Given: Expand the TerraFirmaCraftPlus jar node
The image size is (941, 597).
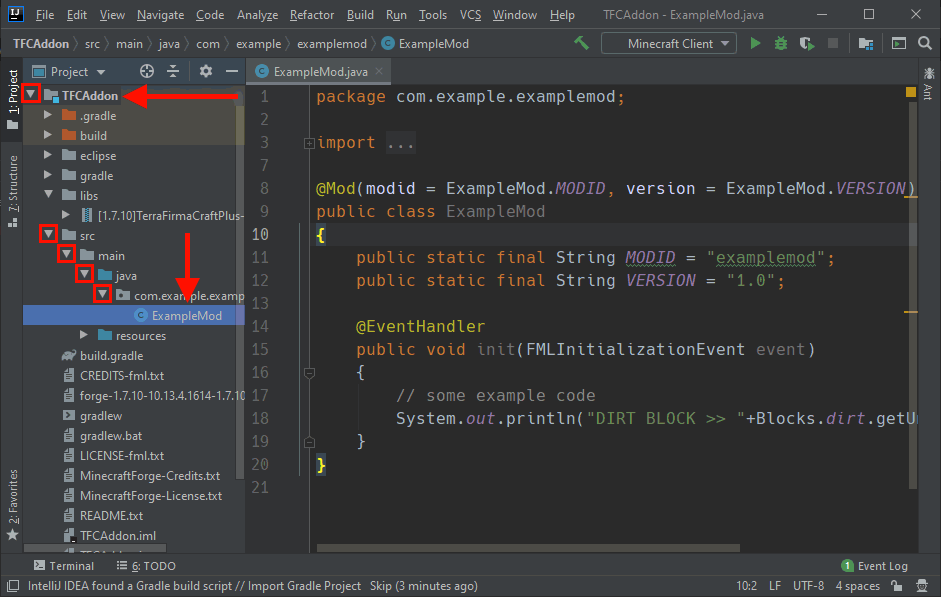Looking at the screenshot, I should coord(66,215).
